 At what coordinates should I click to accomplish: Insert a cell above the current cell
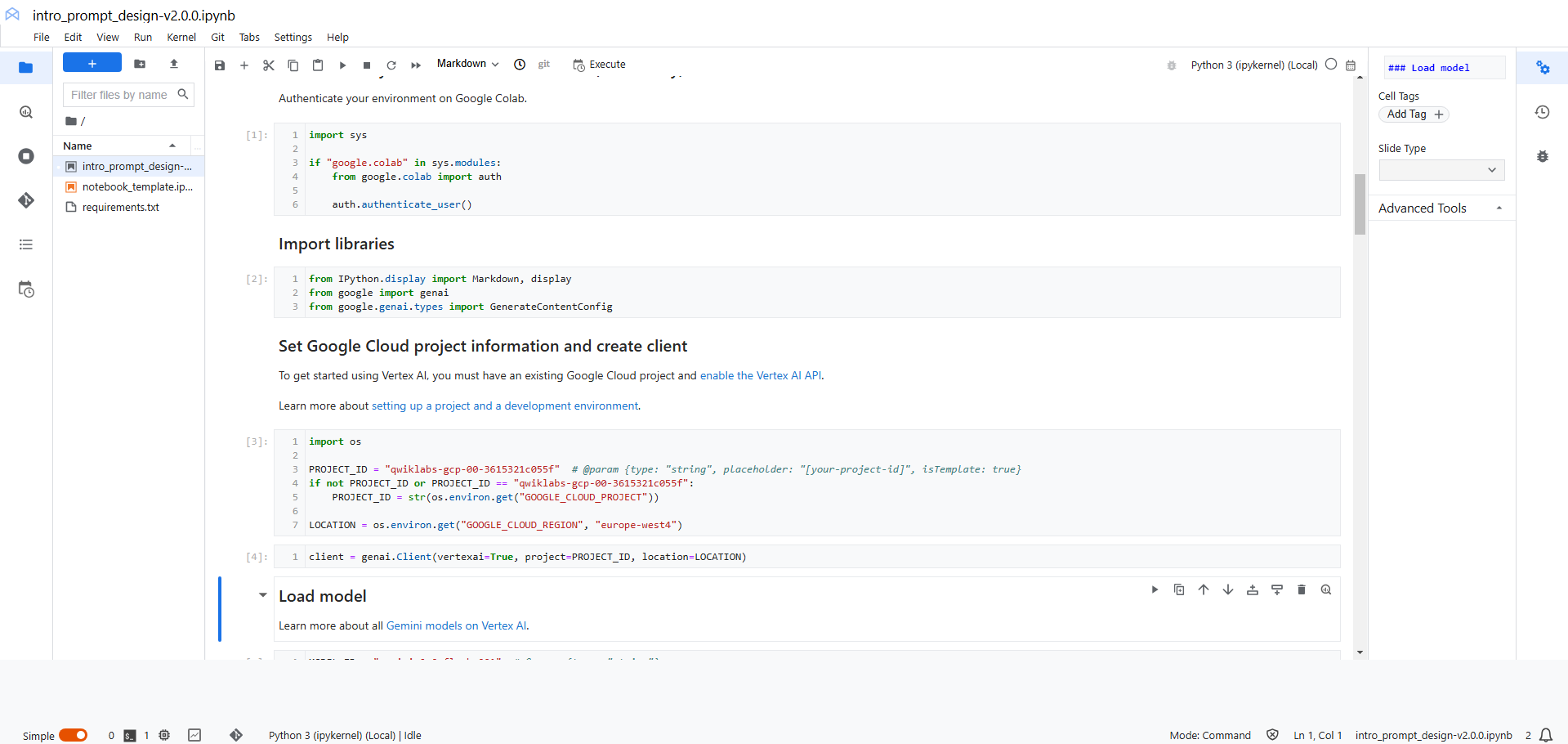[1253, 589]
